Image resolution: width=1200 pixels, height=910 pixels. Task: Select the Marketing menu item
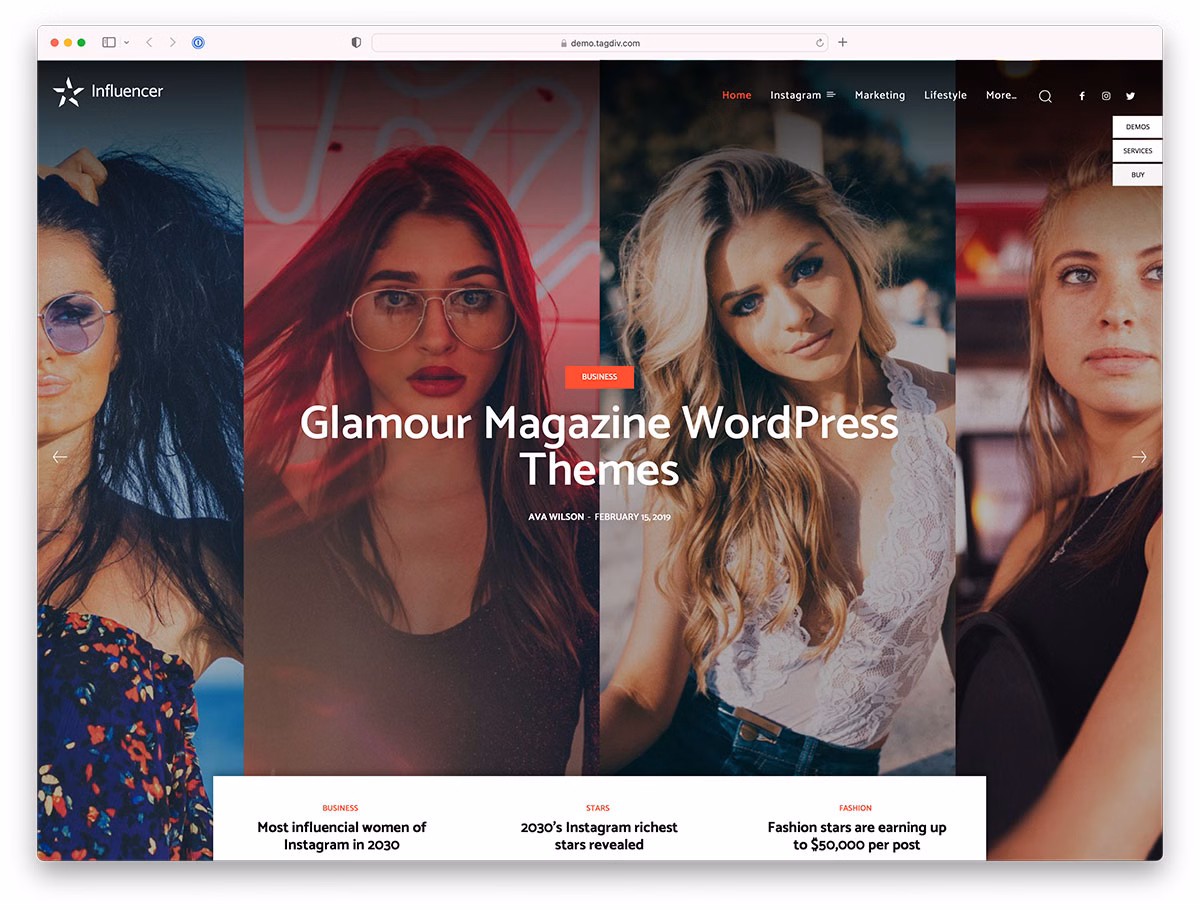(x=879, y=95)
